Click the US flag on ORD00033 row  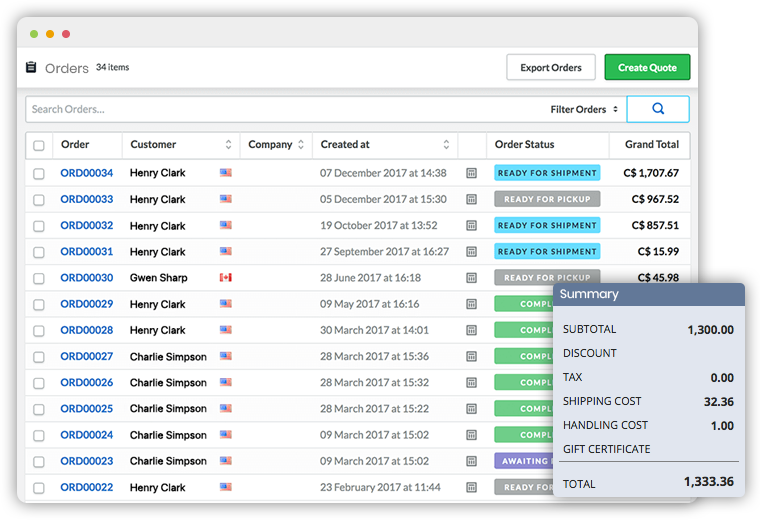click(225, 199)
